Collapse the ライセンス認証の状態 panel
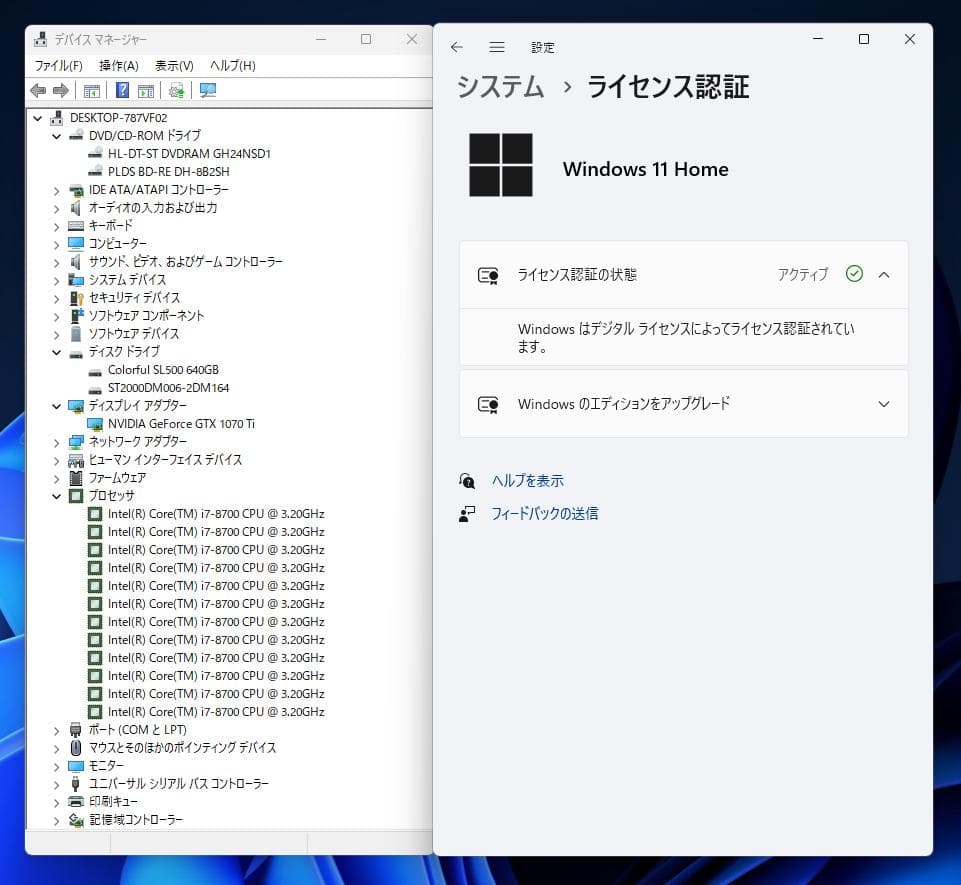 tap(883, 274)
